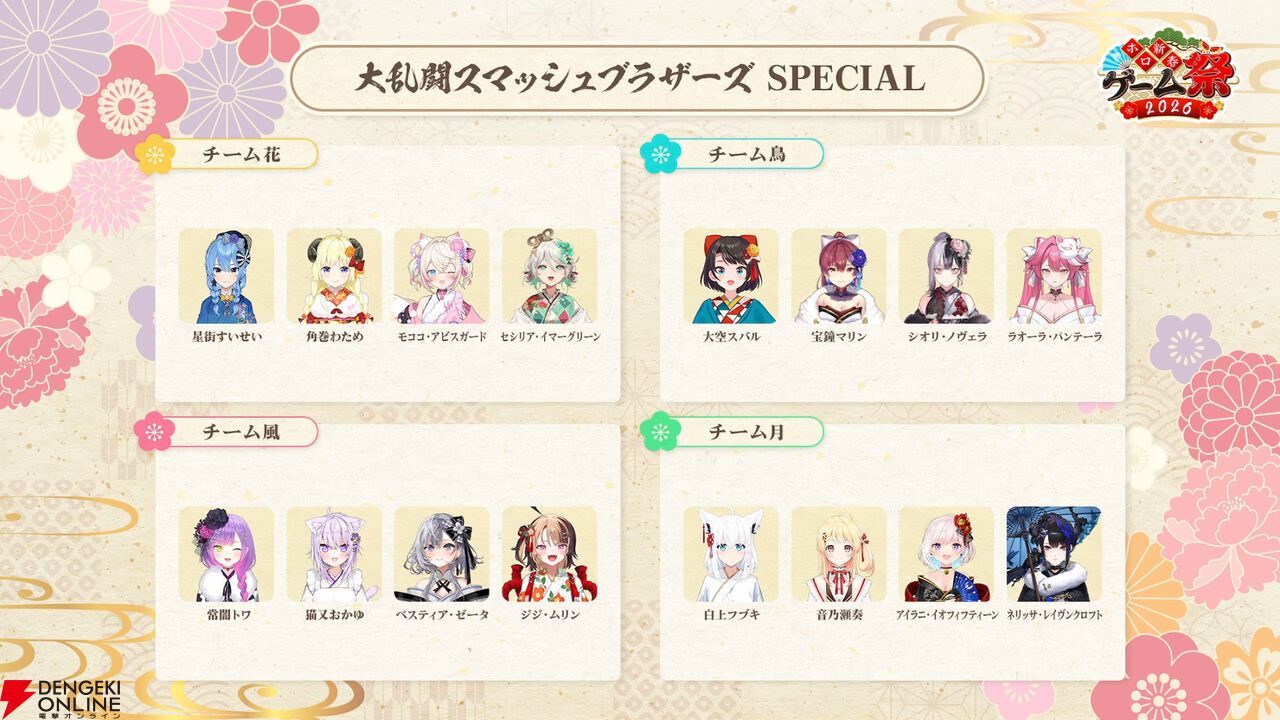Viewport: 1280px width, 720px height.
Task: Choose the 宝鐘マリン portrait
Action: (x=839, y=276)
